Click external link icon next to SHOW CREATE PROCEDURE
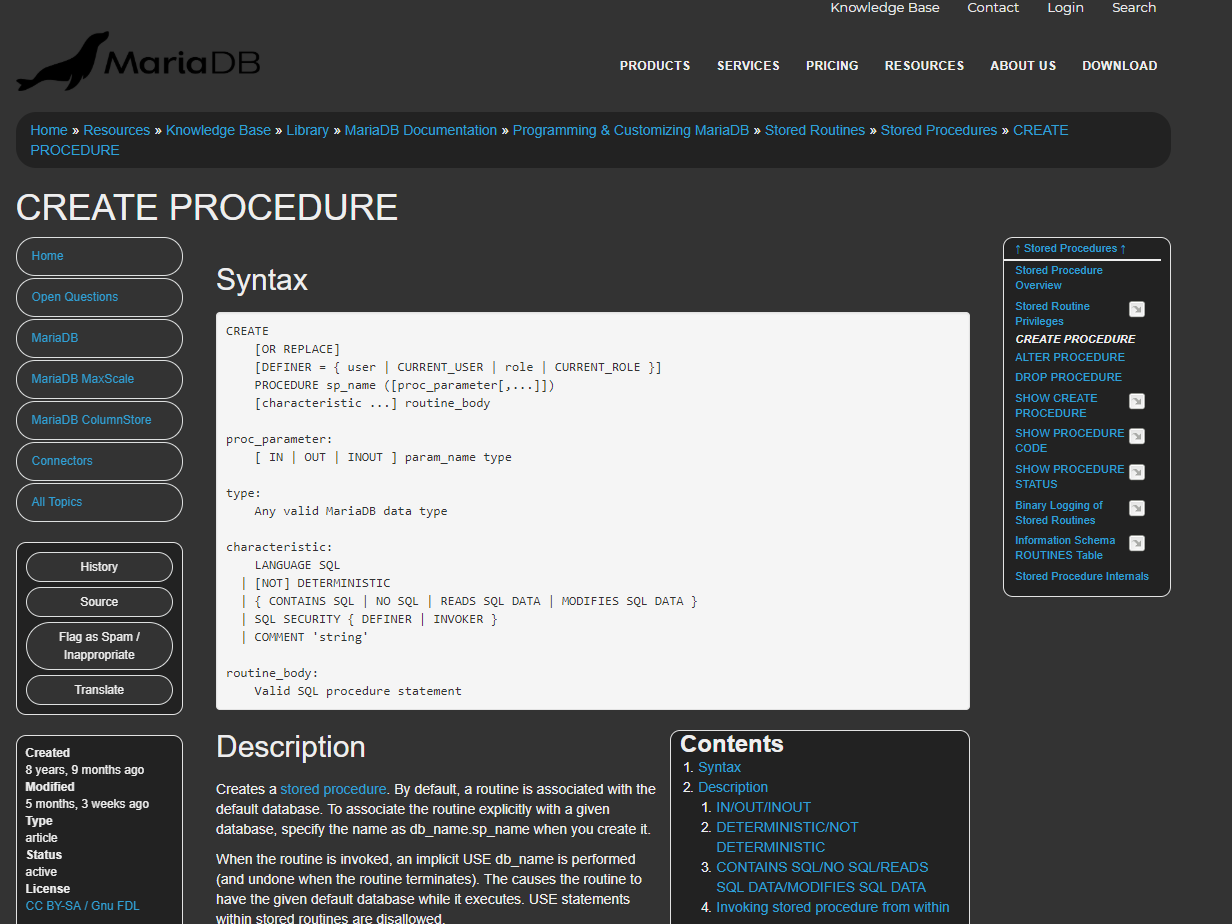The image size is (1232, 924). point(1137,400)
